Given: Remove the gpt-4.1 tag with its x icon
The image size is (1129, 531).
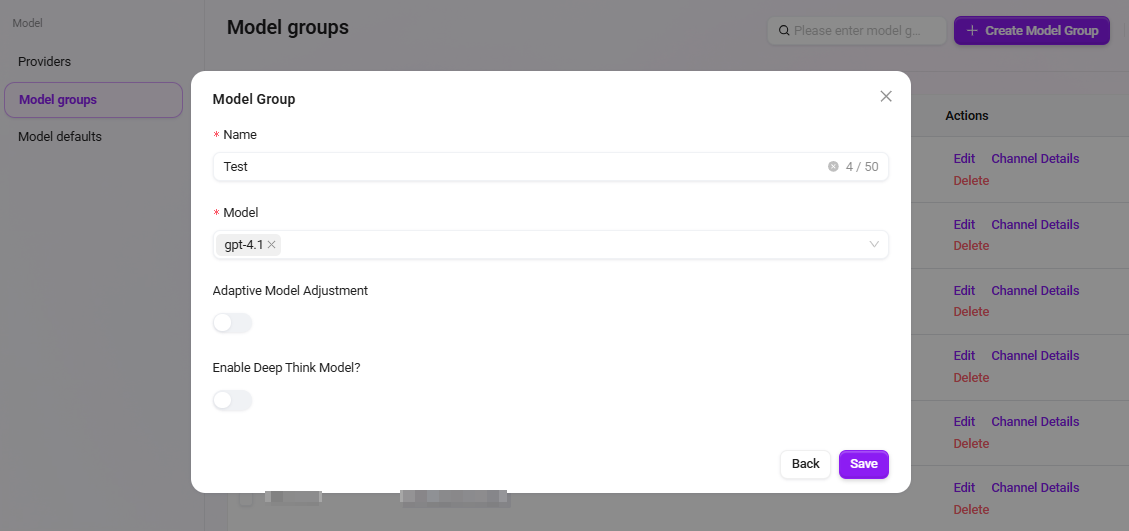Looking at the screenshot, I should coord(271,245).
